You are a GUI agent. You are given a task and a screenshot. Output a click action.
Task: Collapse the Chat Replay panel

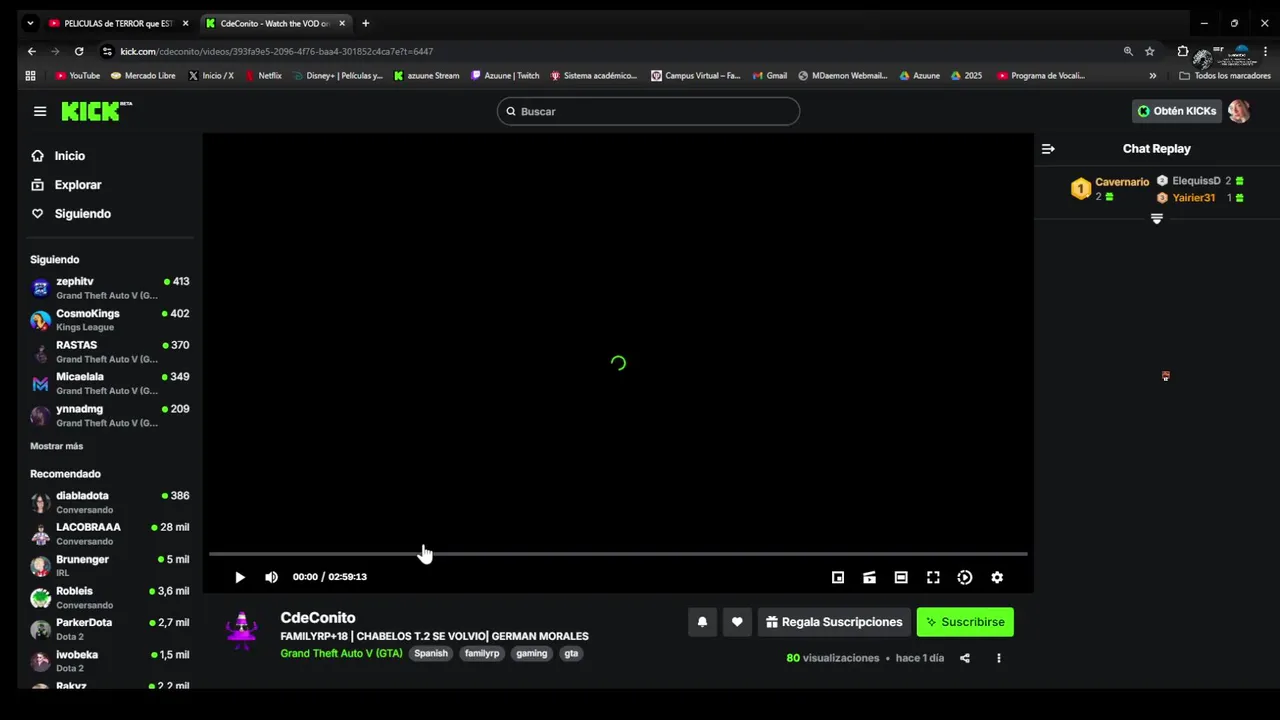1048,149
